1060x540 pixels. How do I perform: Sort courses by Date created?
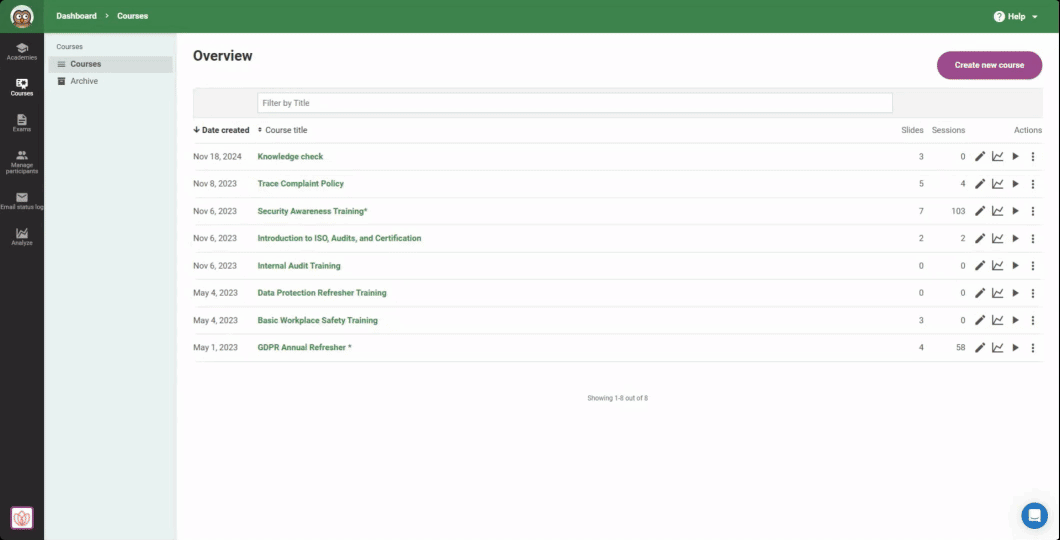(x=221, y=130)
